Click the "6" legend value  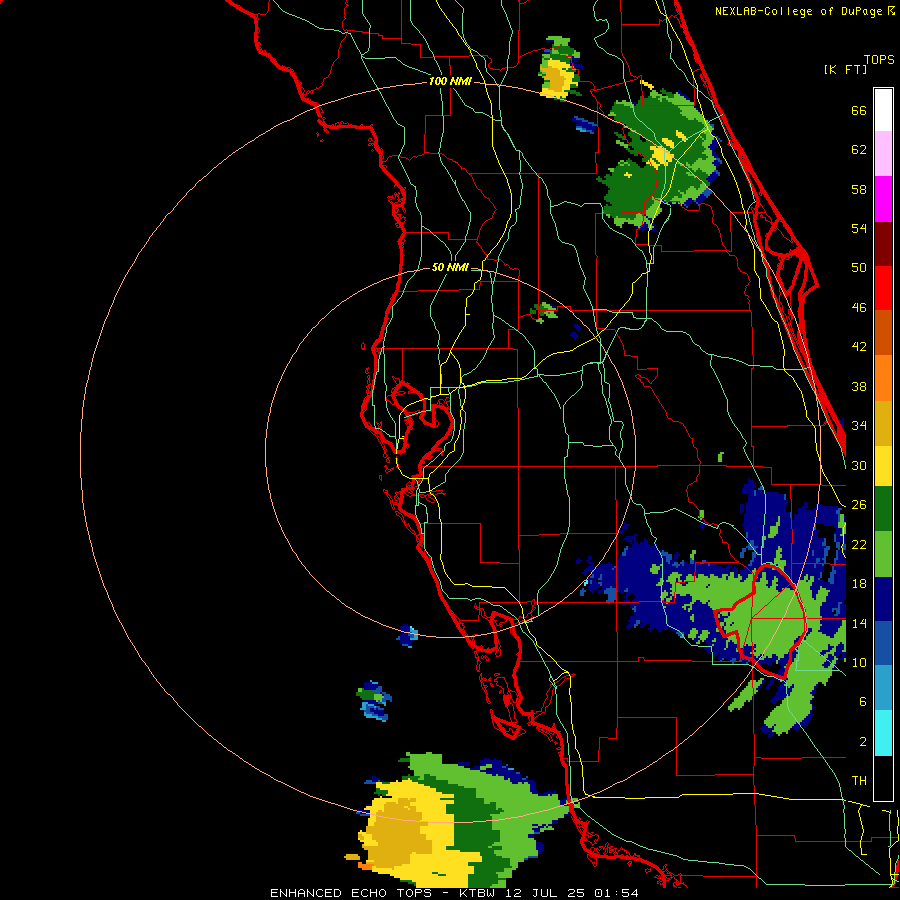click(x=862, y=702)
